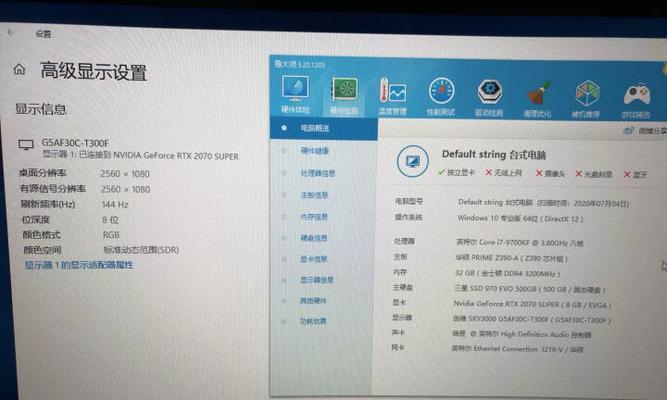The width and height of the screenshot is (667, 400).
Task: Click the 高级显示设置 page heading
Action: pyautogui.click(x=94, y=71)
